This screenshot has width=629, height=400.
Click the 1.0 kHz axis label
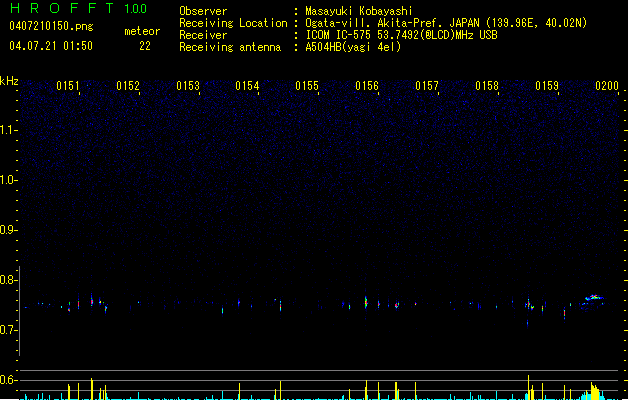8,180
